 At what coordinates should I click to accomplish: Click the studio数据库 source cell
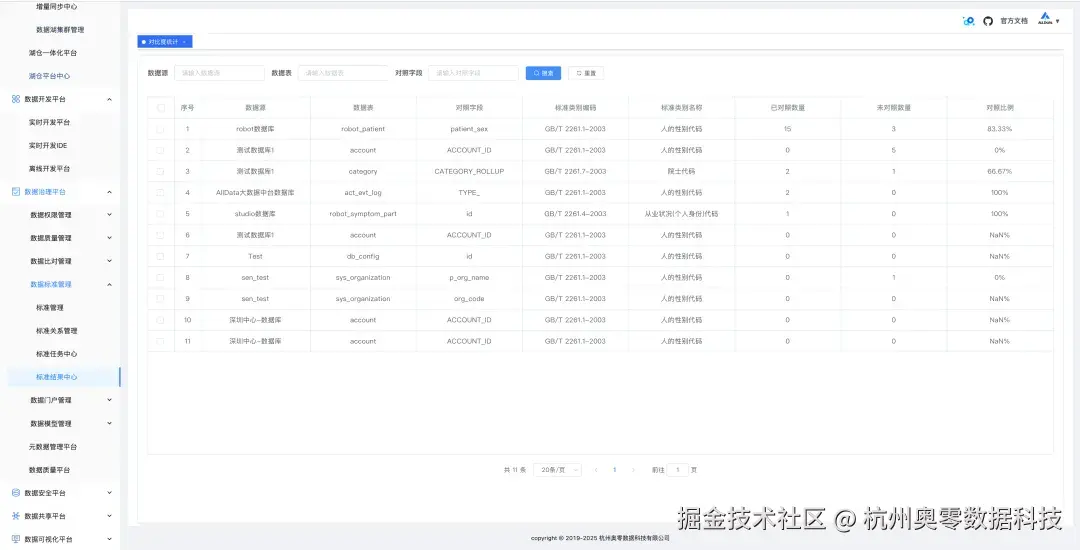pyautogui.click(x=256, y=214)
